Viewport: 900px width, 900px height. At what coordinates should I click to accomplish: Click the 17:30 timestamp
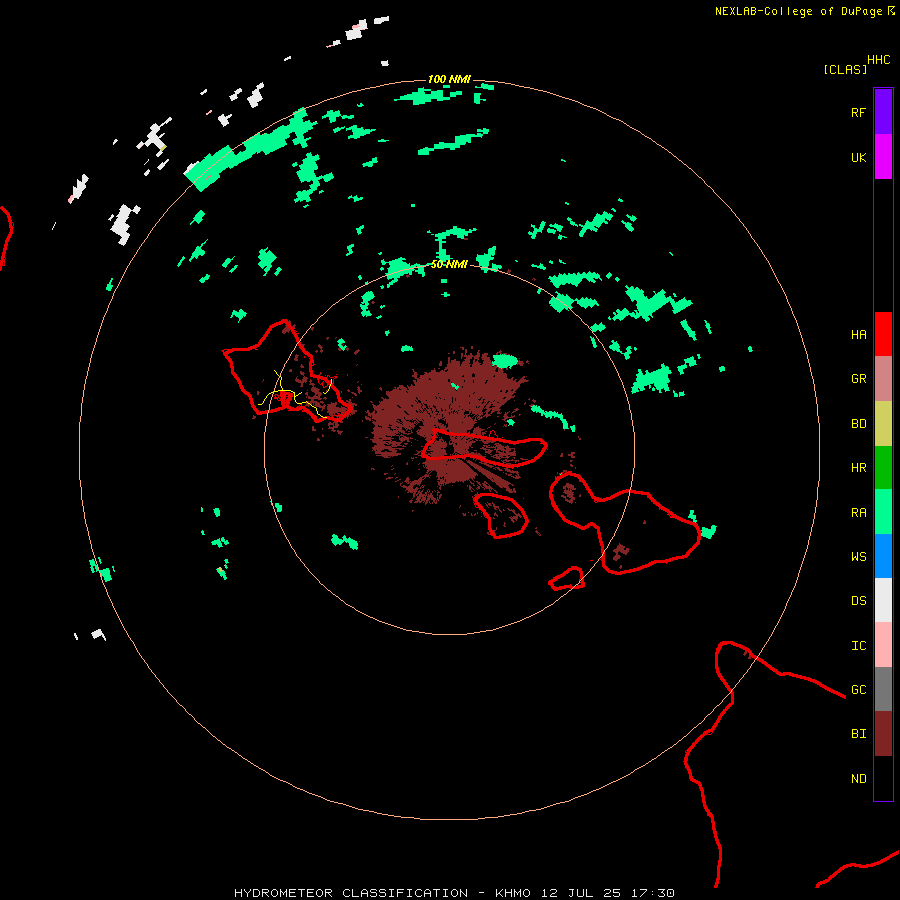coord(654,893)
